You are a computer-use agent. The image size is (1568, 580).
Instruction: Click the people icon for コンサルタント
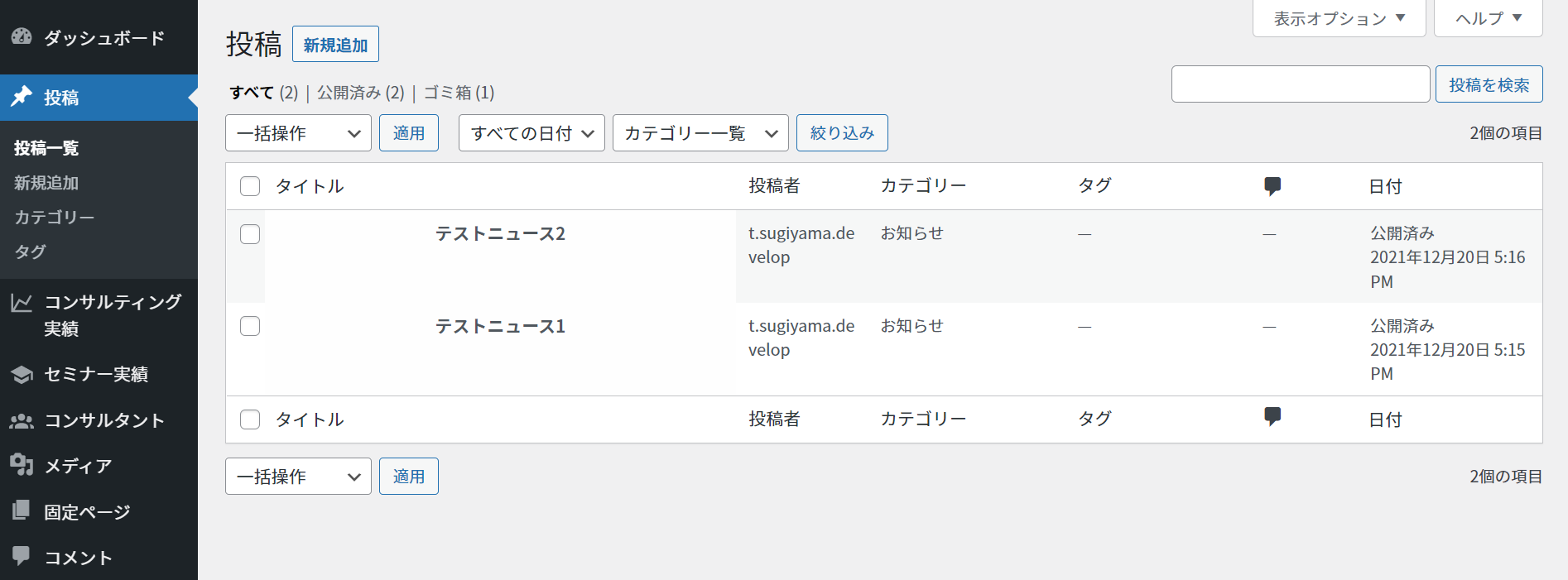coord(22,421)
